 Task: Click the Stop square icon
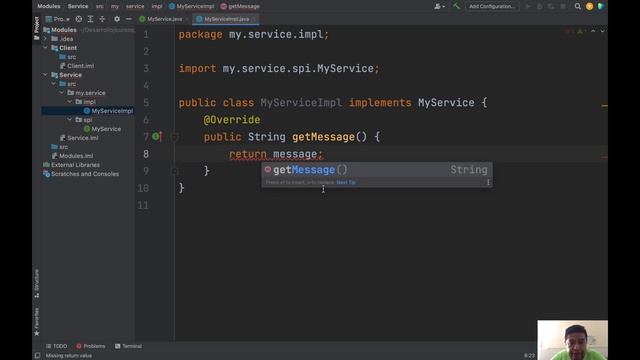pos(563,6)
